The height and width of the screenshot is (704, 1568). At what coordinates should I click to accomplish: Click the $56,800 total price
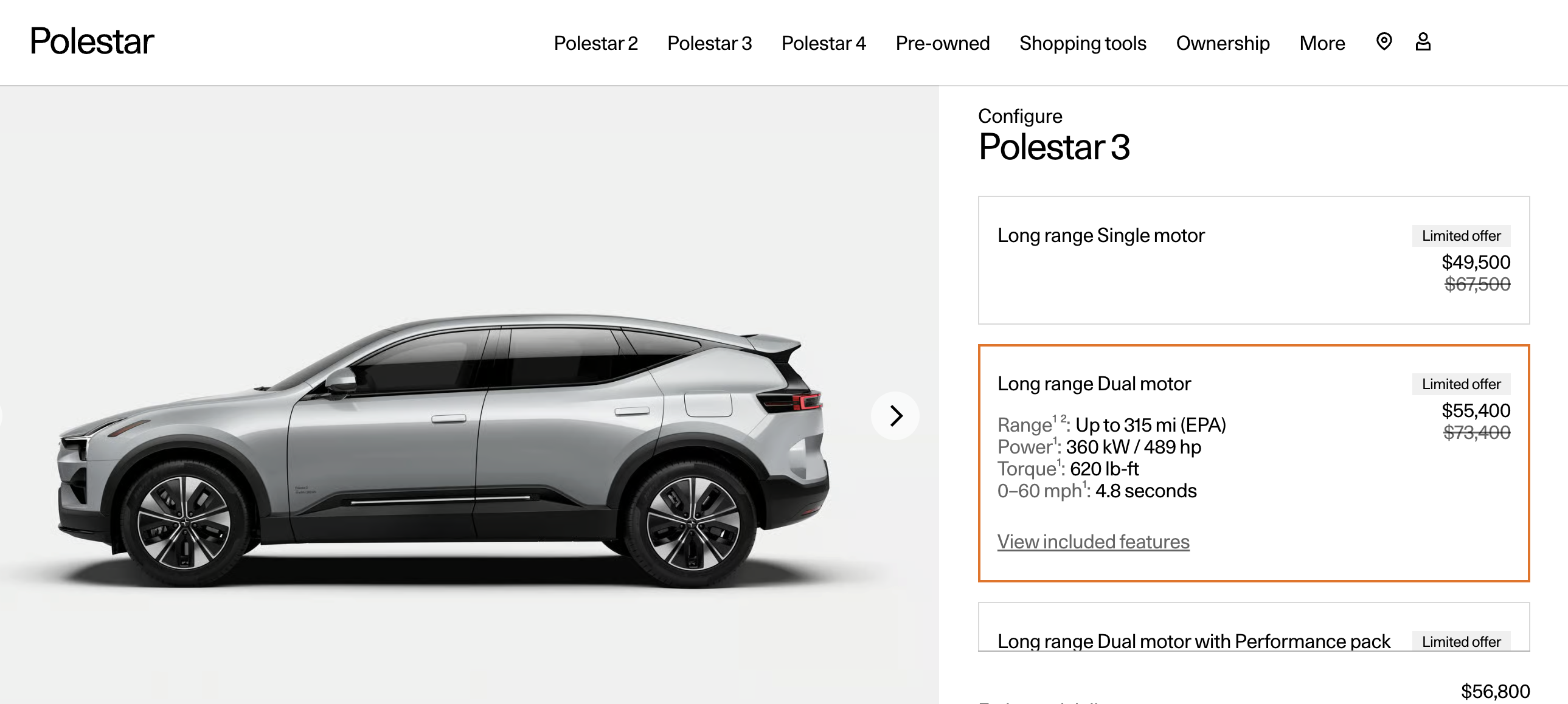point(1495,691)
